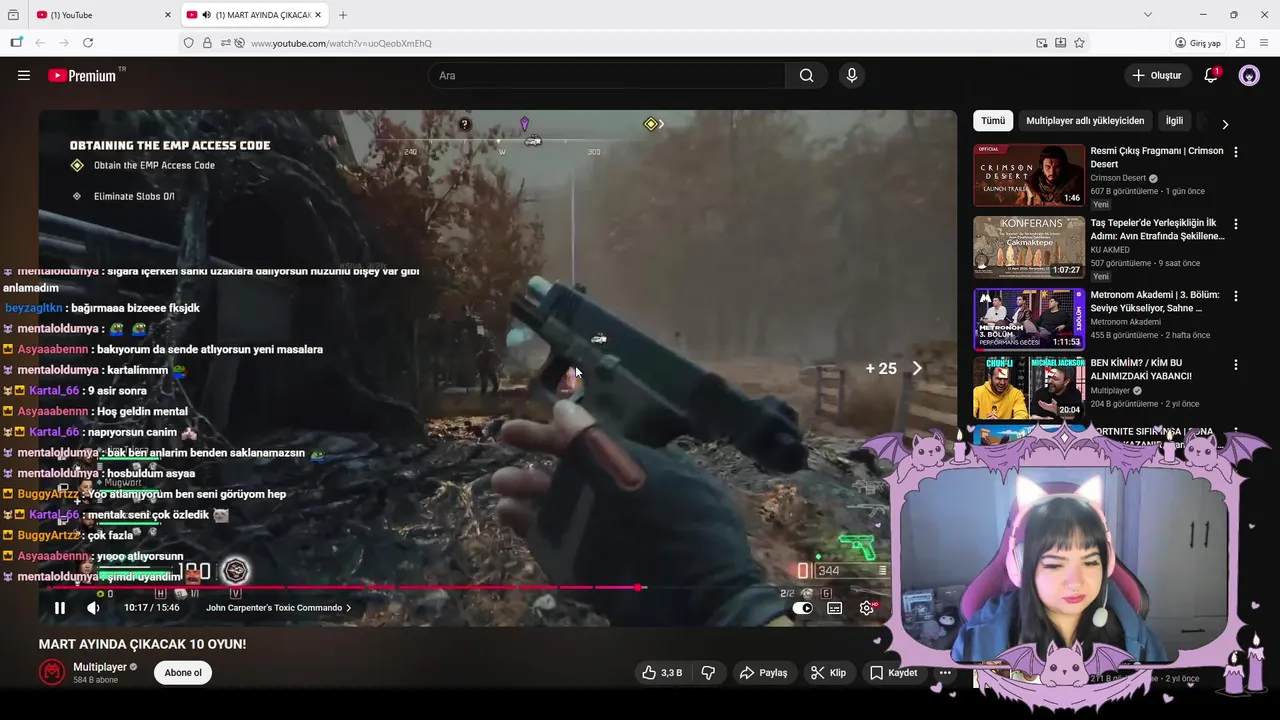Open the Metronom Akademi 3. Bölüm title
This screenshot has height=720, width=1280.
[x=1155, y=301]
